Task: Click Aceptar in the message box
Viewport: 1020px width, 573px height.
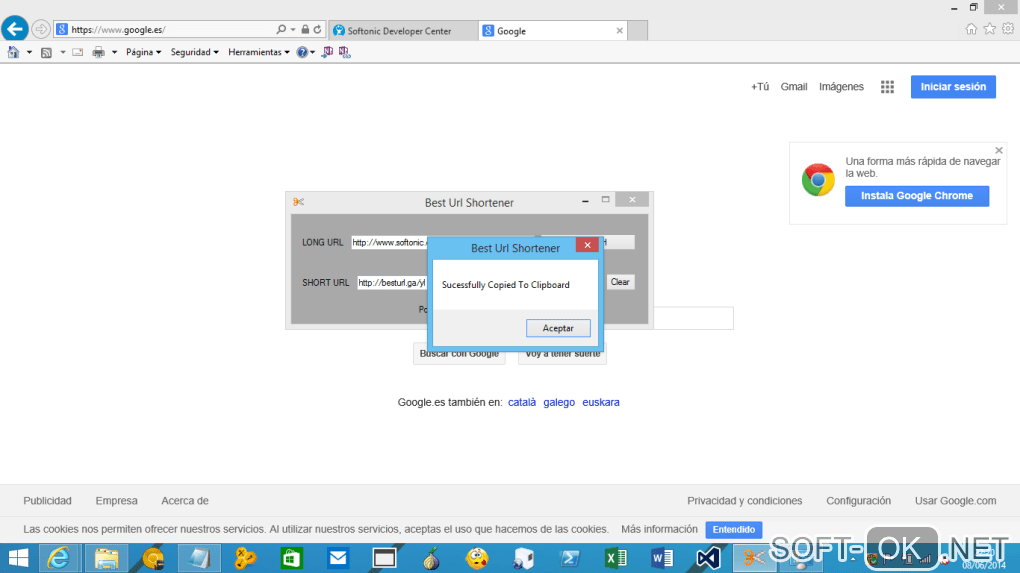Action: pyautogui.click(x=558, y=328)
